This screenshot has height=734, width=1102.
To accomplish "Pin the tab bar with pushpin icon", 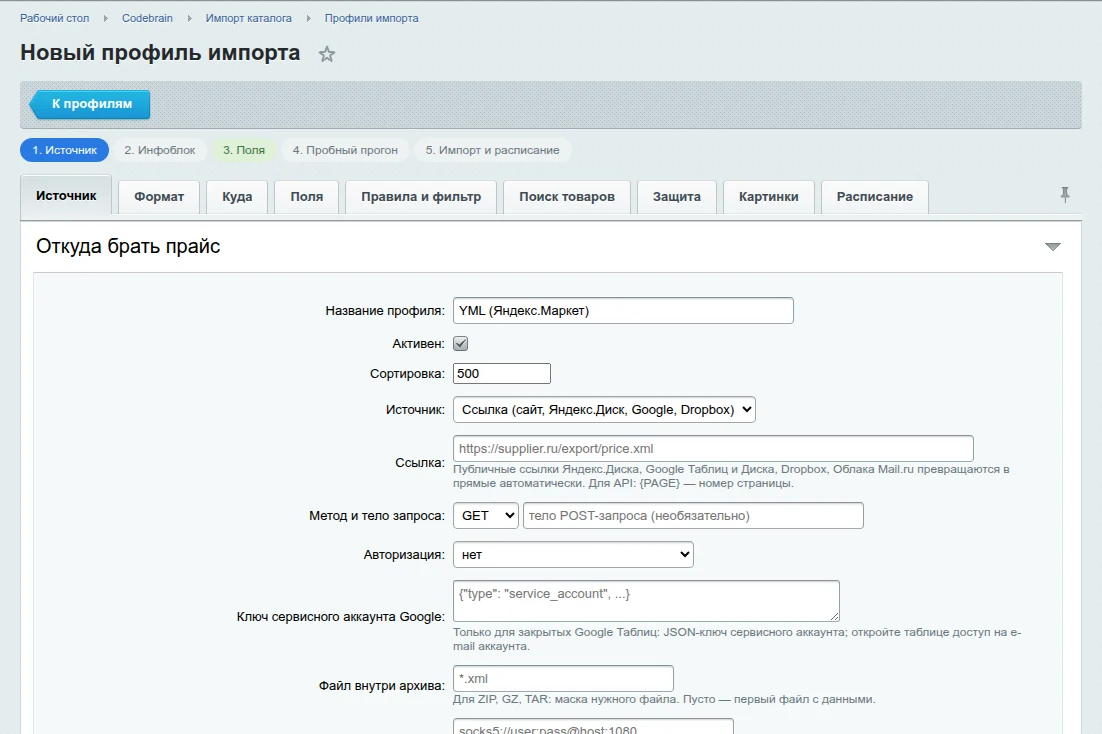I will [x=1065, y=195].
